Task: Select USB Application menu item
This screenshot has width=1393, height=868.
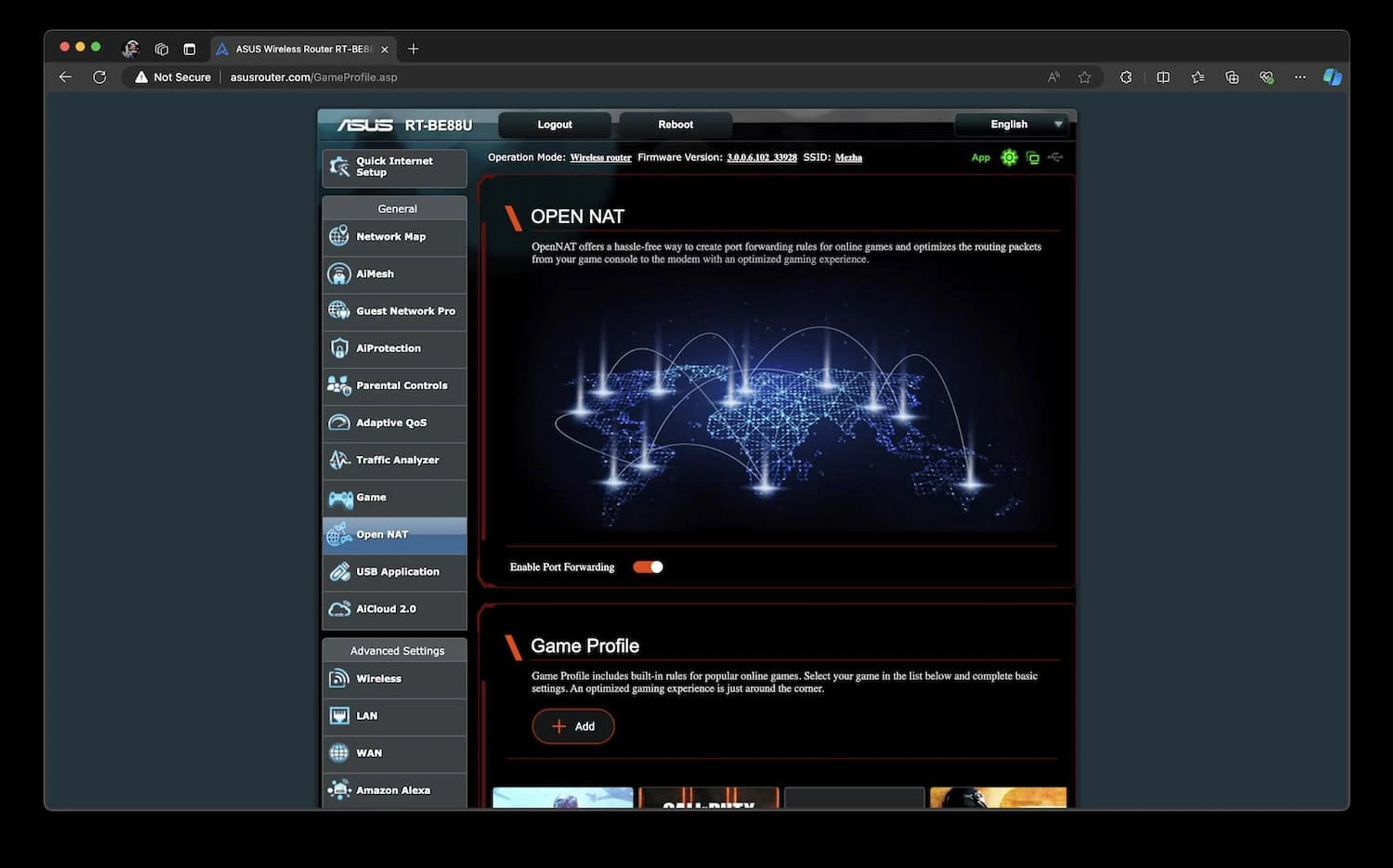Action: pos(395,571)
